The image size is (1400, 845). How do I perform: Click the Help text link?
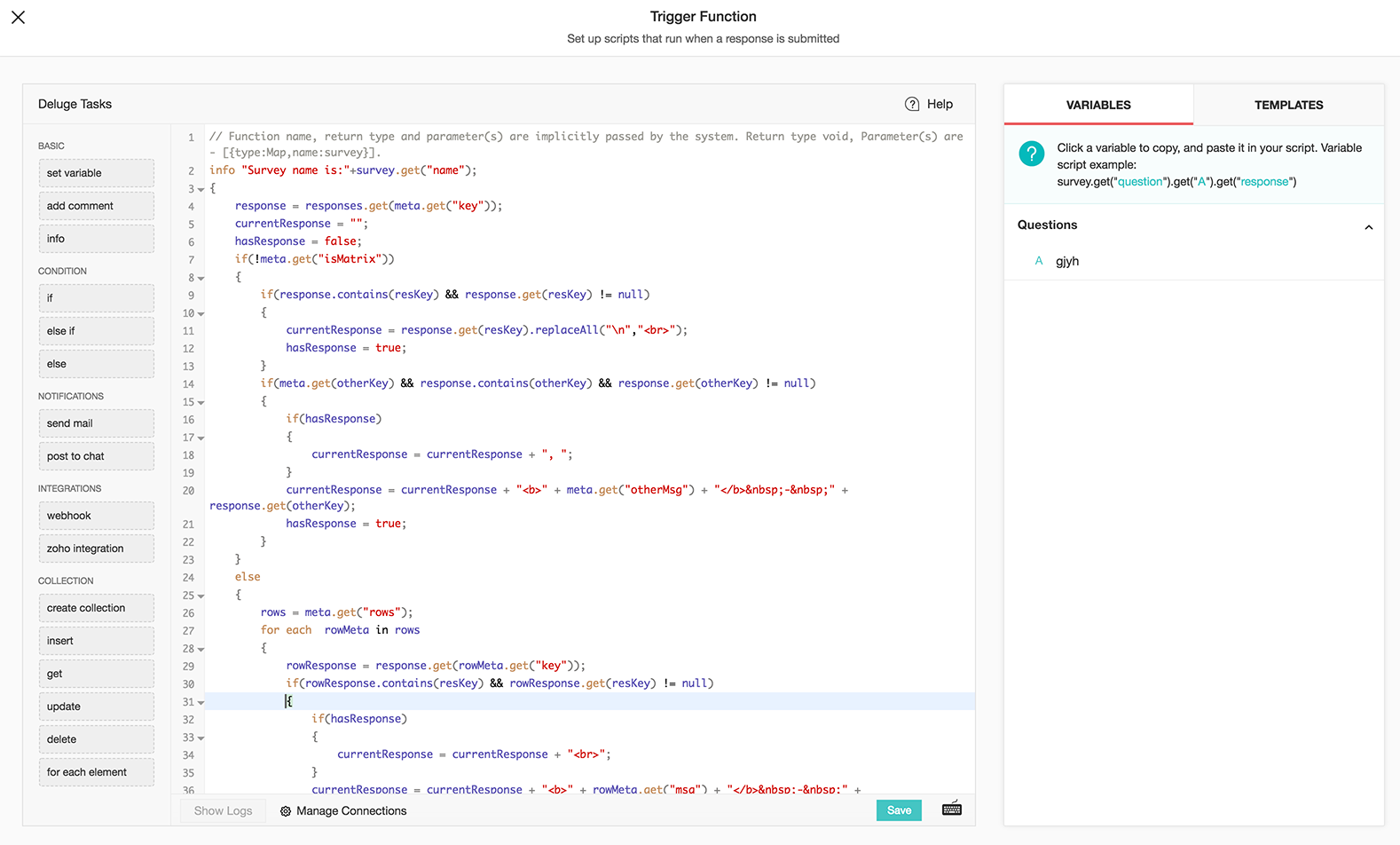940,104
